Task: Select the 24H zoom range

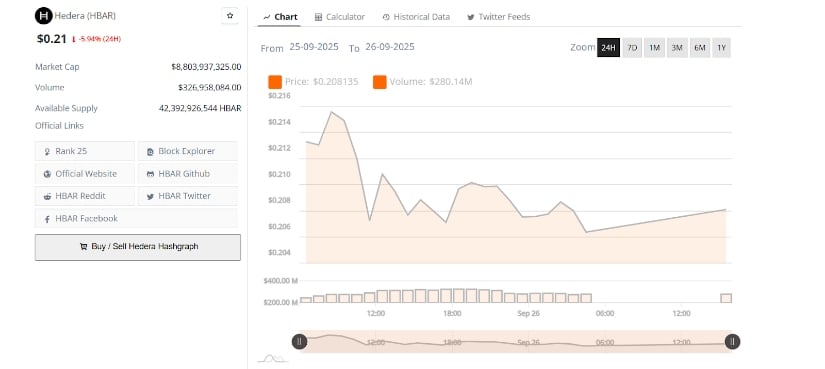Action: [x=608, y=48]
